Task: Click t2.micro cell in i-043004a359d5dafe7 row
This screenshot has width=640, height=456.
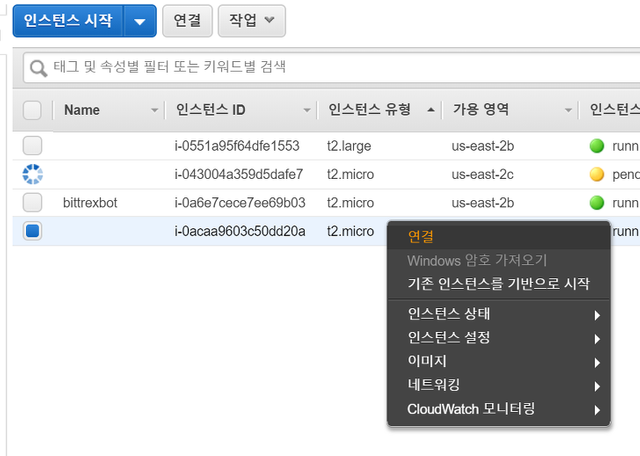Action: (x=351, y=175)
